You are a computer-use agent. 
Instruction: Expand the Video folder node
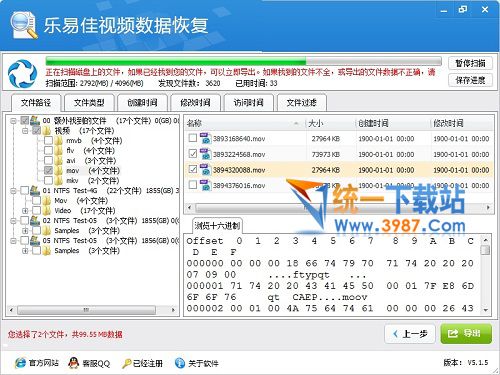[25, 211]
